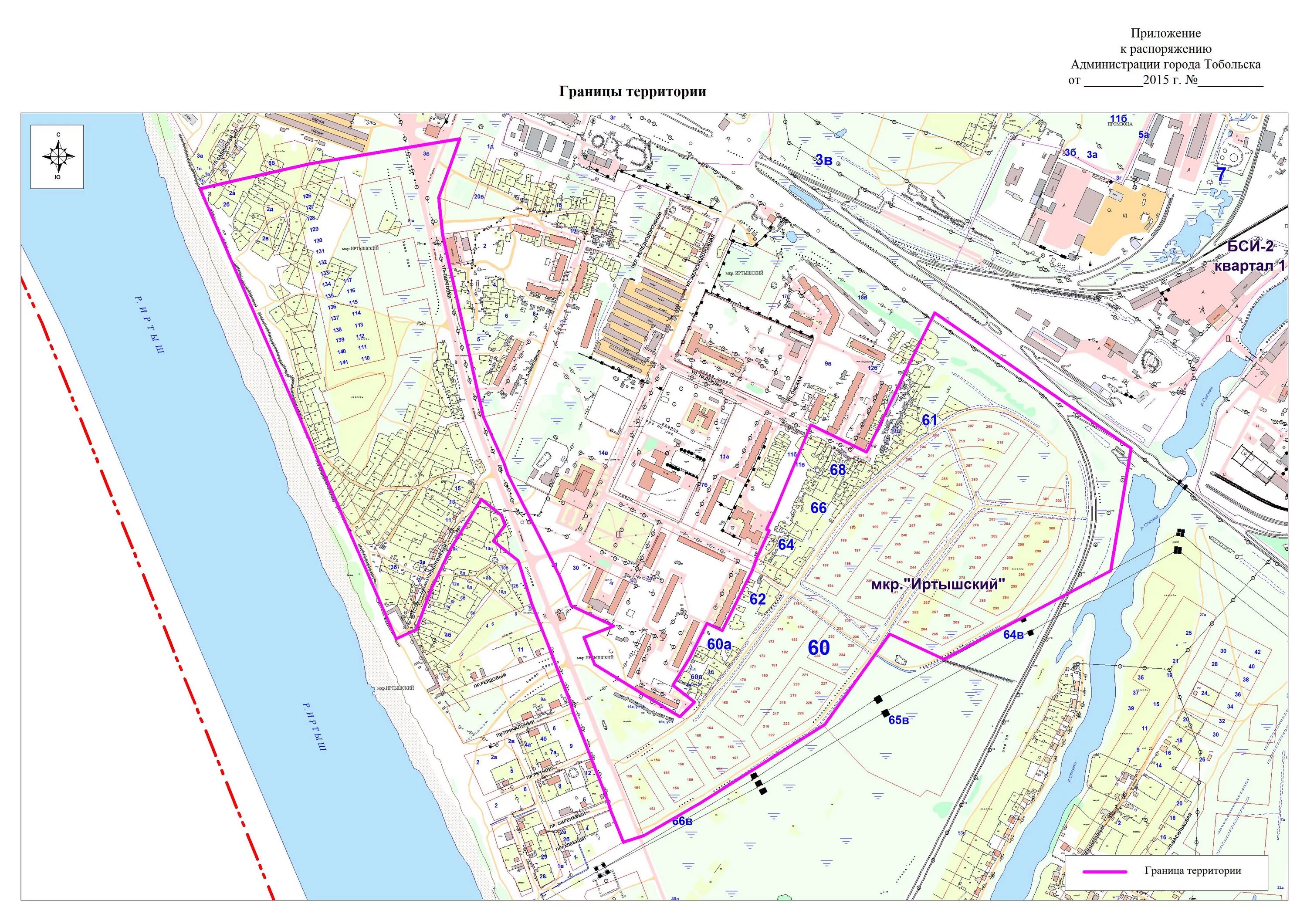Click 'Администрации города Тобольска' header text

coord(1165,64)
